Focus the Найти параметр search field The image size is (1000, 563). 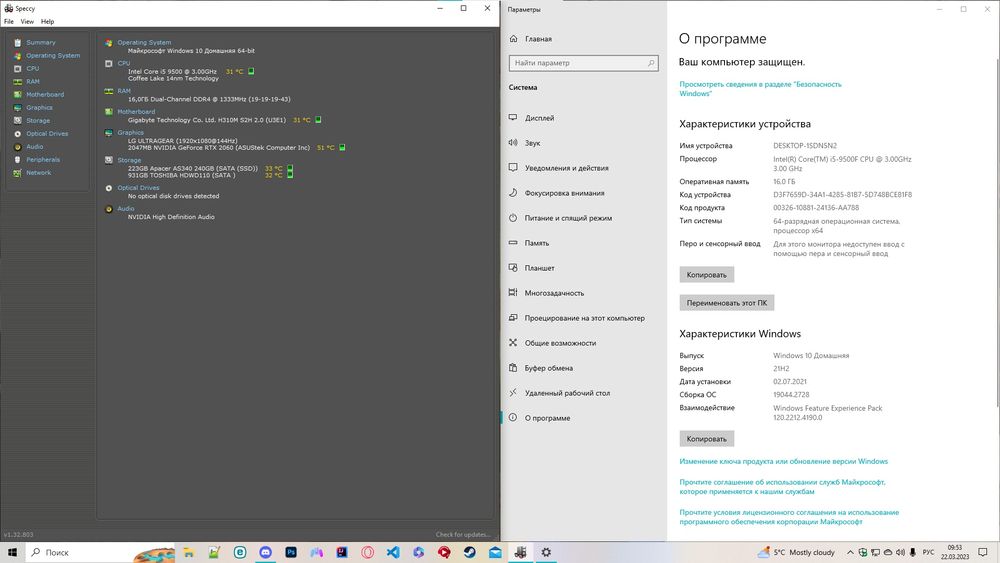tap(584, 63)
